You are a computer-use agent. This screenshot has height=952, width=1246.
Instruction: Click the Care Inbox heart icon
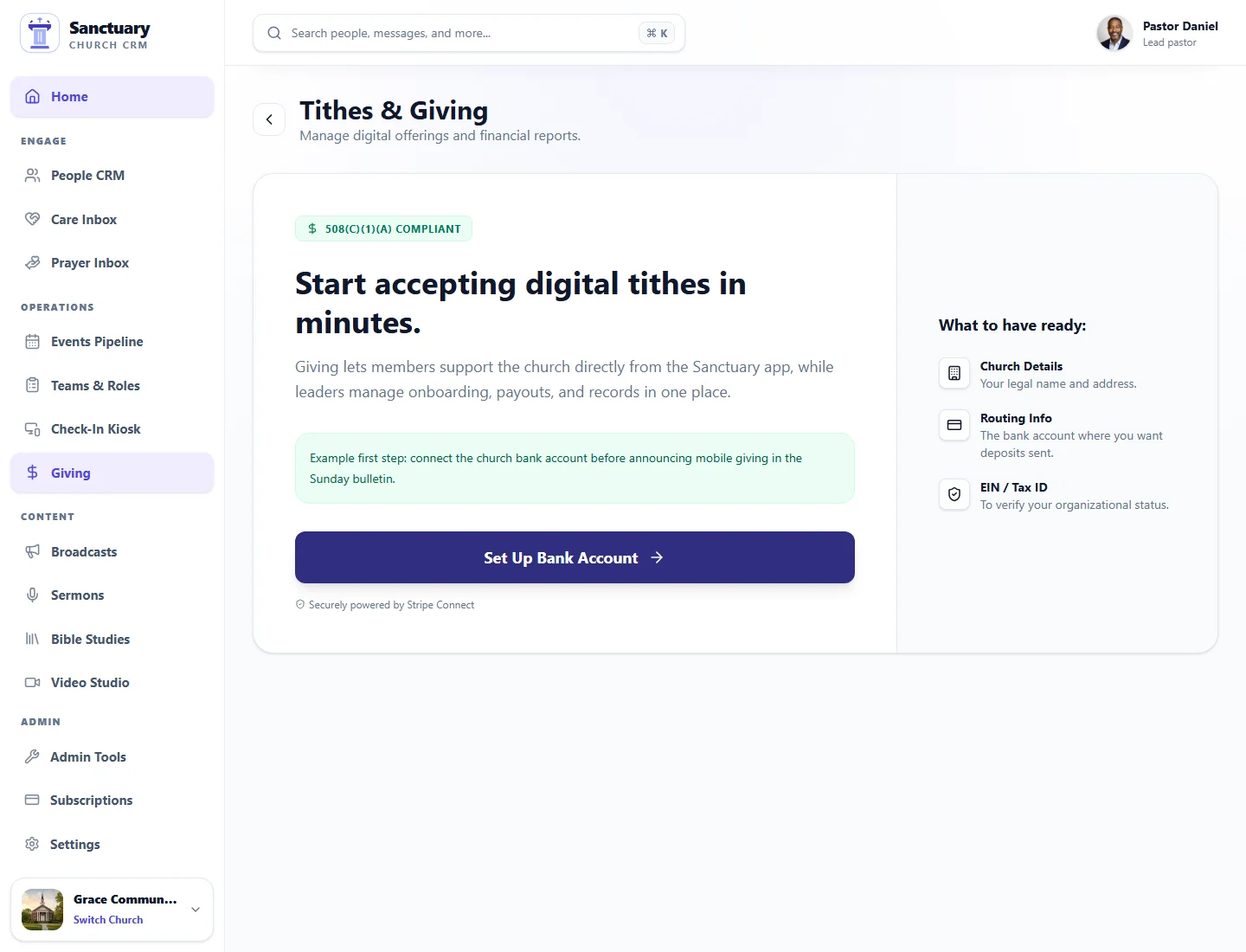[x=32, y=219]
